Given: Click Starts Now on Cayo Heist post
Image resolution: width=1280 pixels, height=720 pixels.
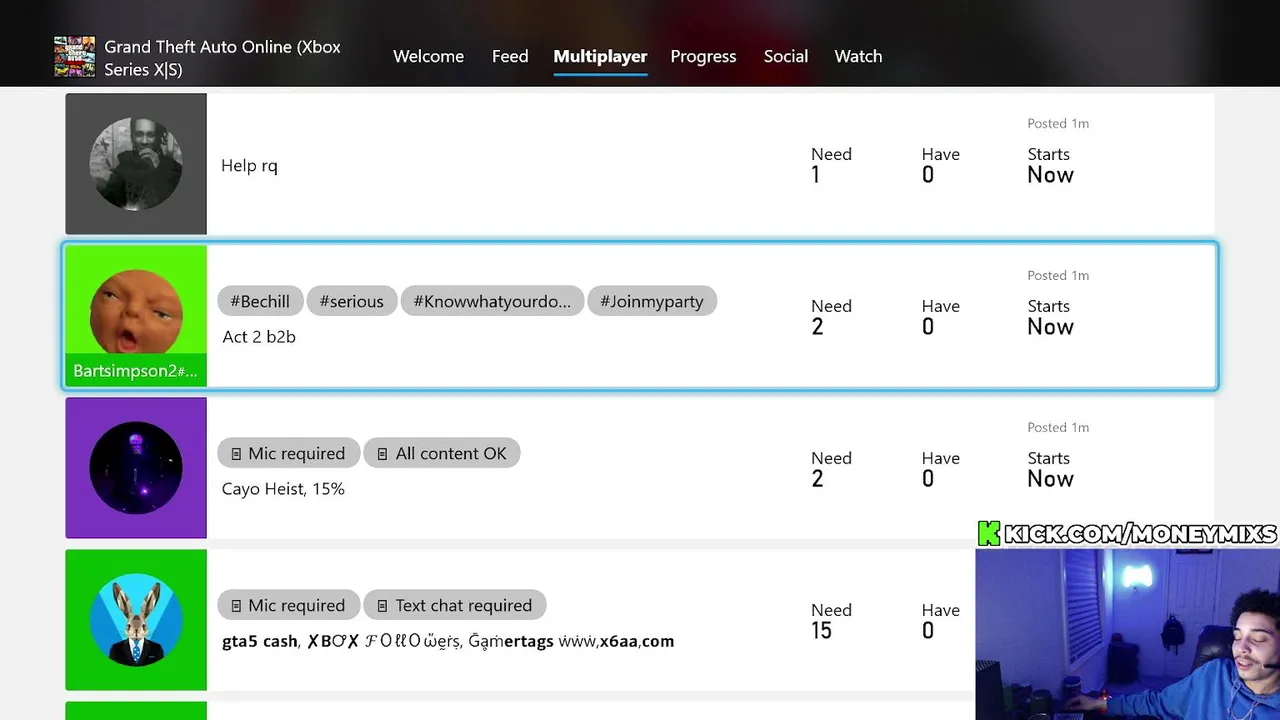Looking at the screenshot, I should (x=1050, y=469).
